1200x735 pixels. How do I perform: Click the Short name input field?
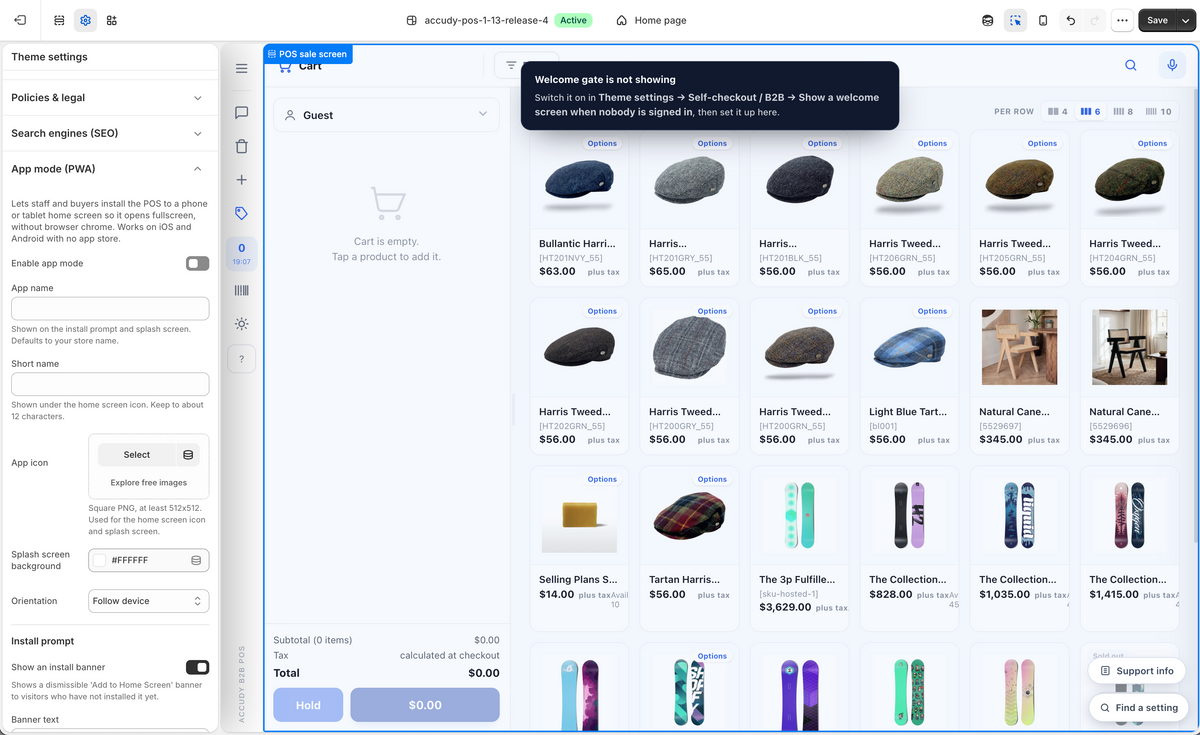[110, 384]
